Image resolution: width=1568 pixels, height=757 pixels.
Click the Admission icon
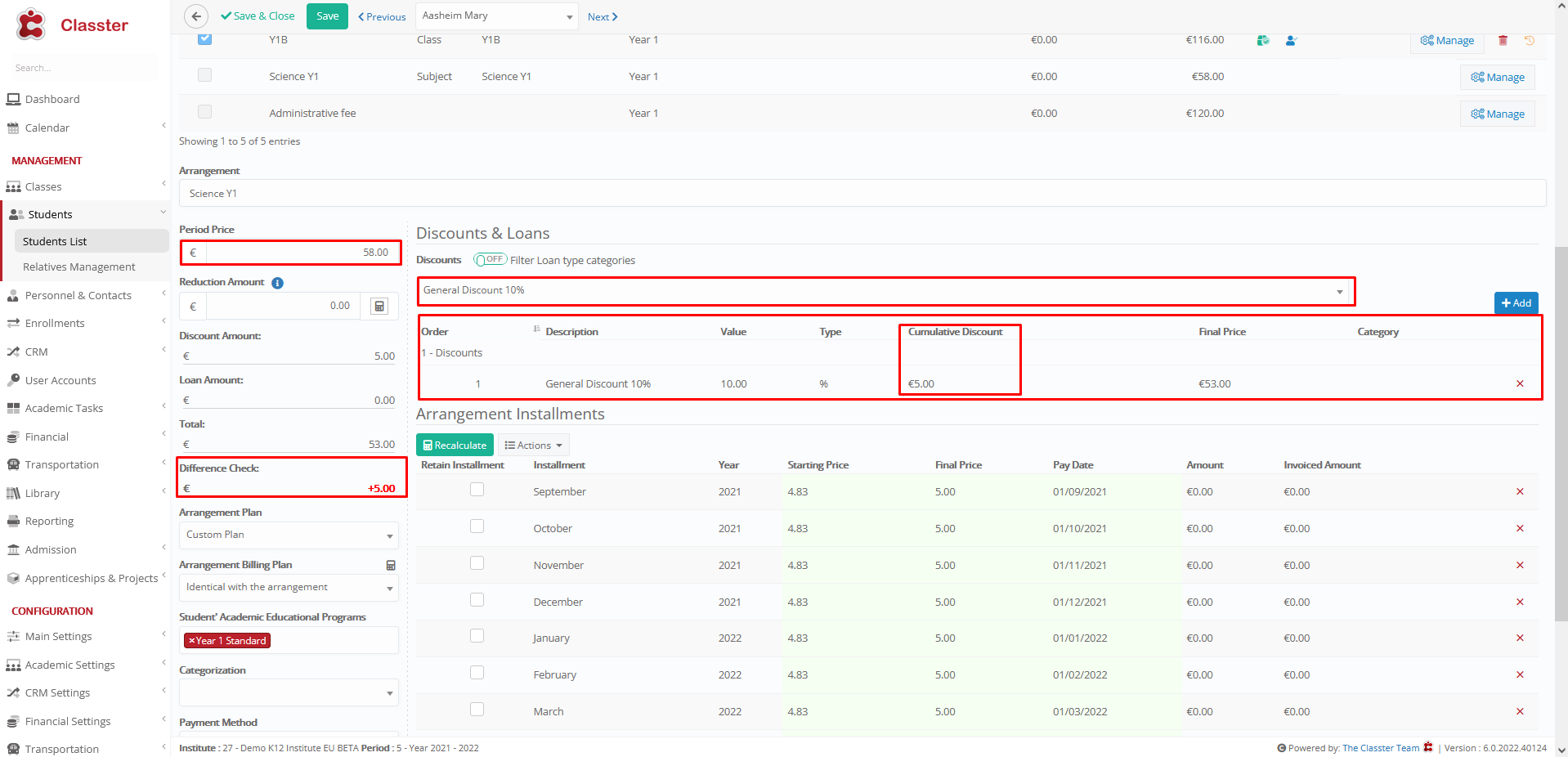point(13,549)
